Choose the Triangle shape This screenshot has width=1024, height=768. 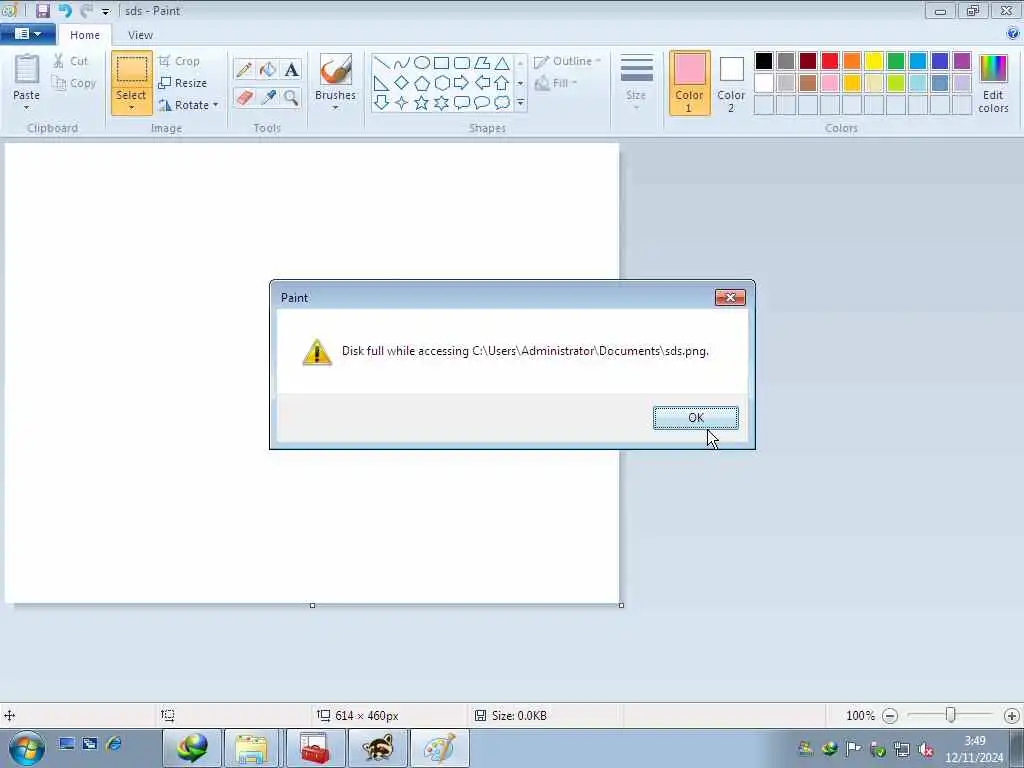pyautogui.click(x=502, y=63)
